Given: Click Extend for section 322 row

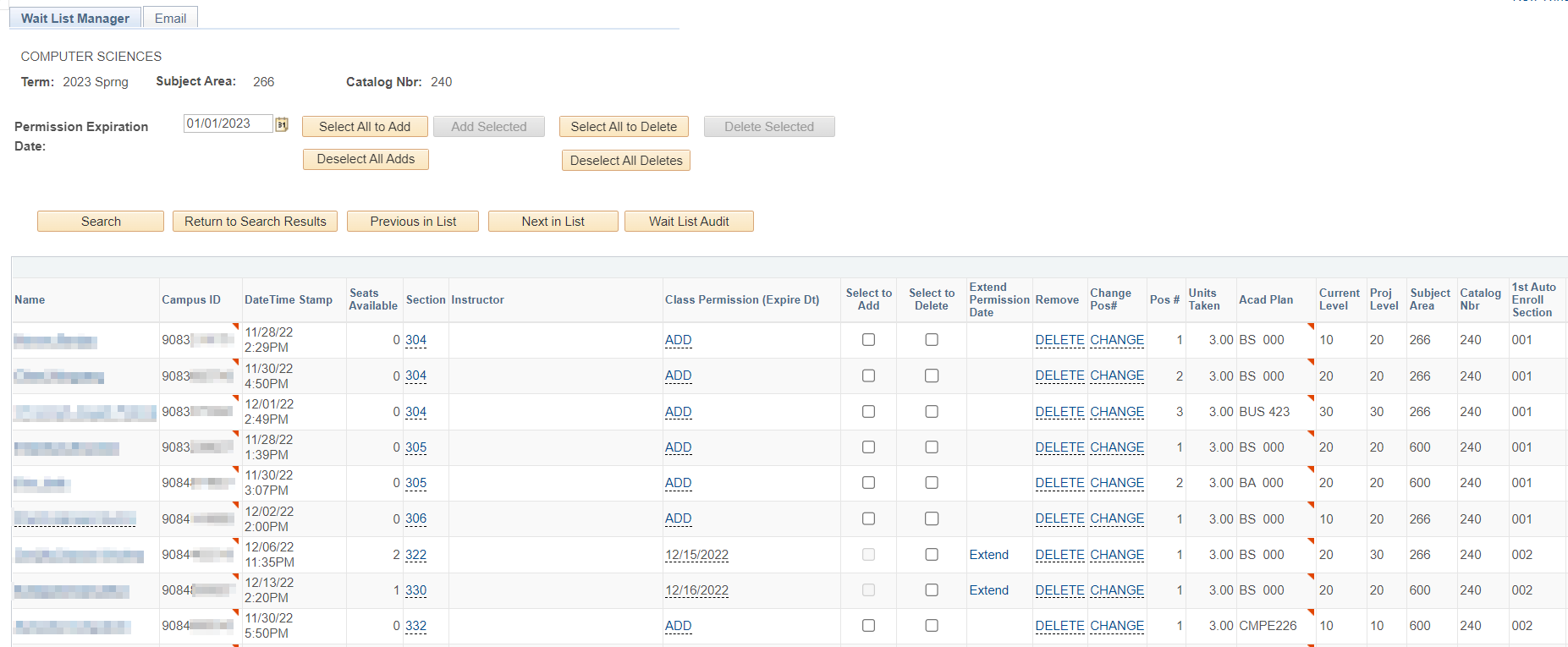Looking at the screenshot, I should click(x=988, y=555).
